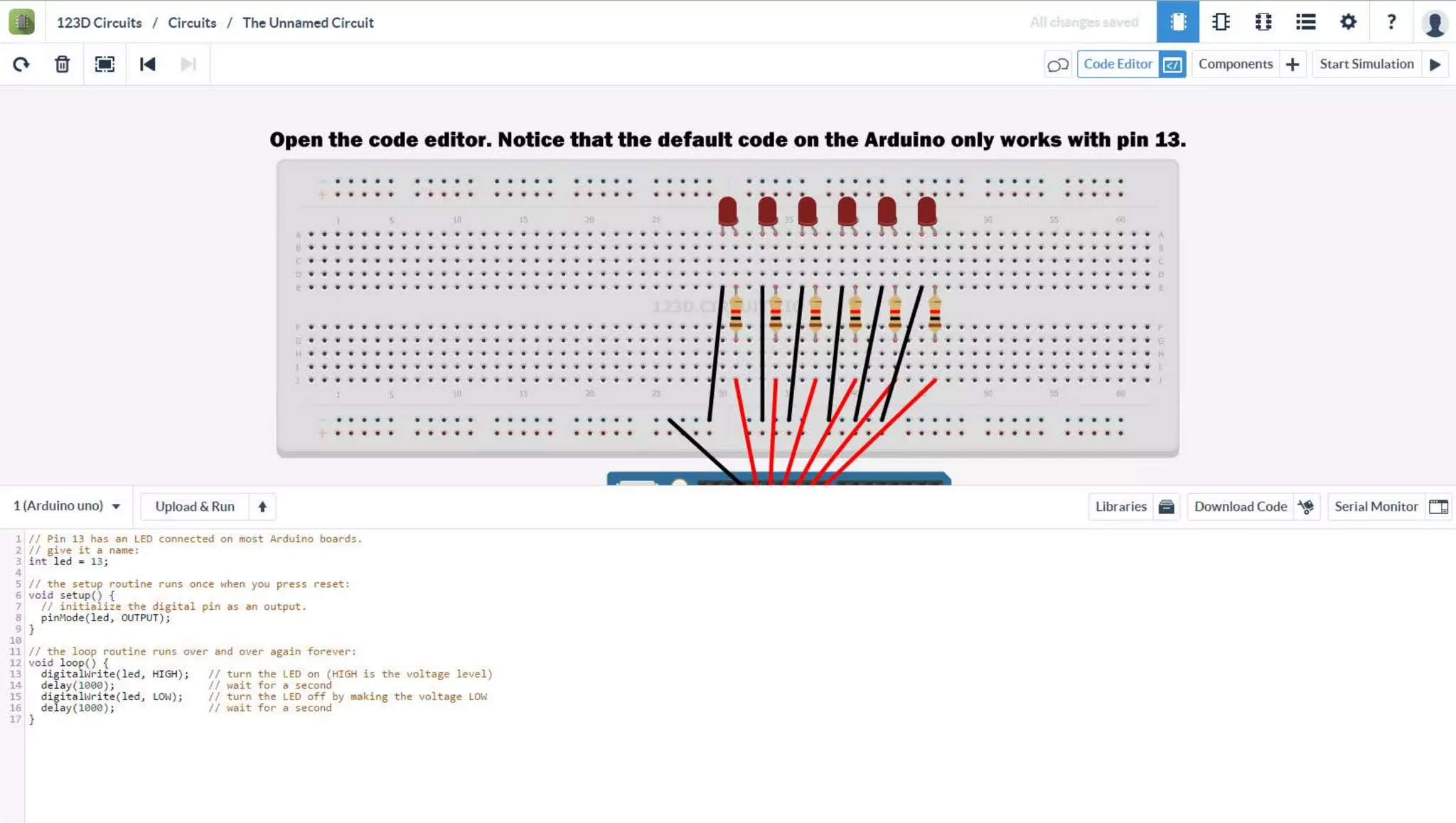Open settings gear icon
Image resolution: width=1456 pixels, height=823 pixels.
(x=1348, y=22)
